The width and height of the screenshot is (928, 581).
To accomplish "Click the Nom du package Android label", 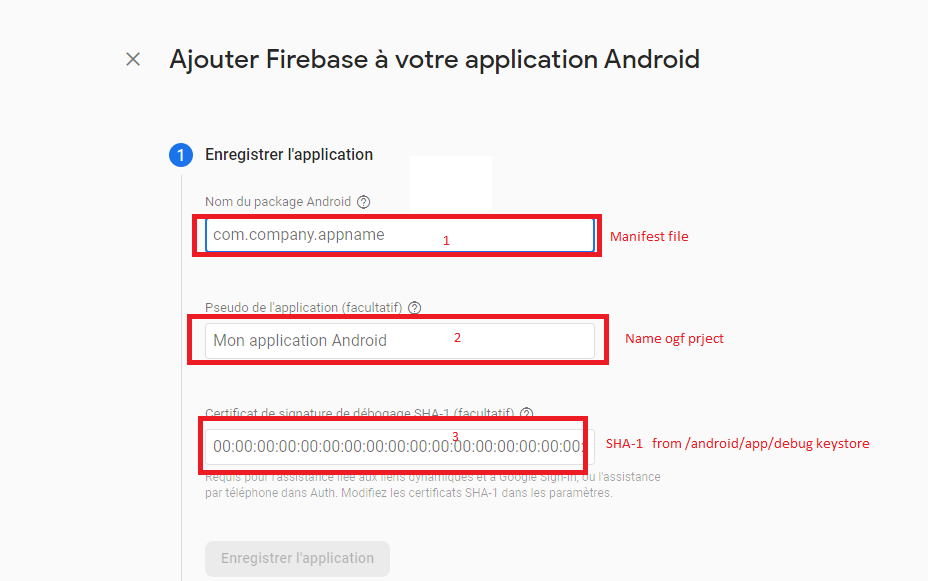I will click(x=277, y=201).
